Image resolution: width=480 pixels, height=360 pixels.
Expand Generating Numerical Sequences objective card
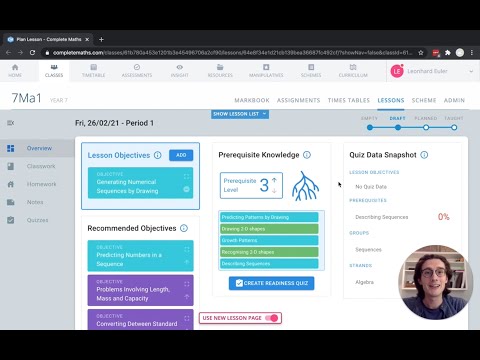(x=186, y=176)
